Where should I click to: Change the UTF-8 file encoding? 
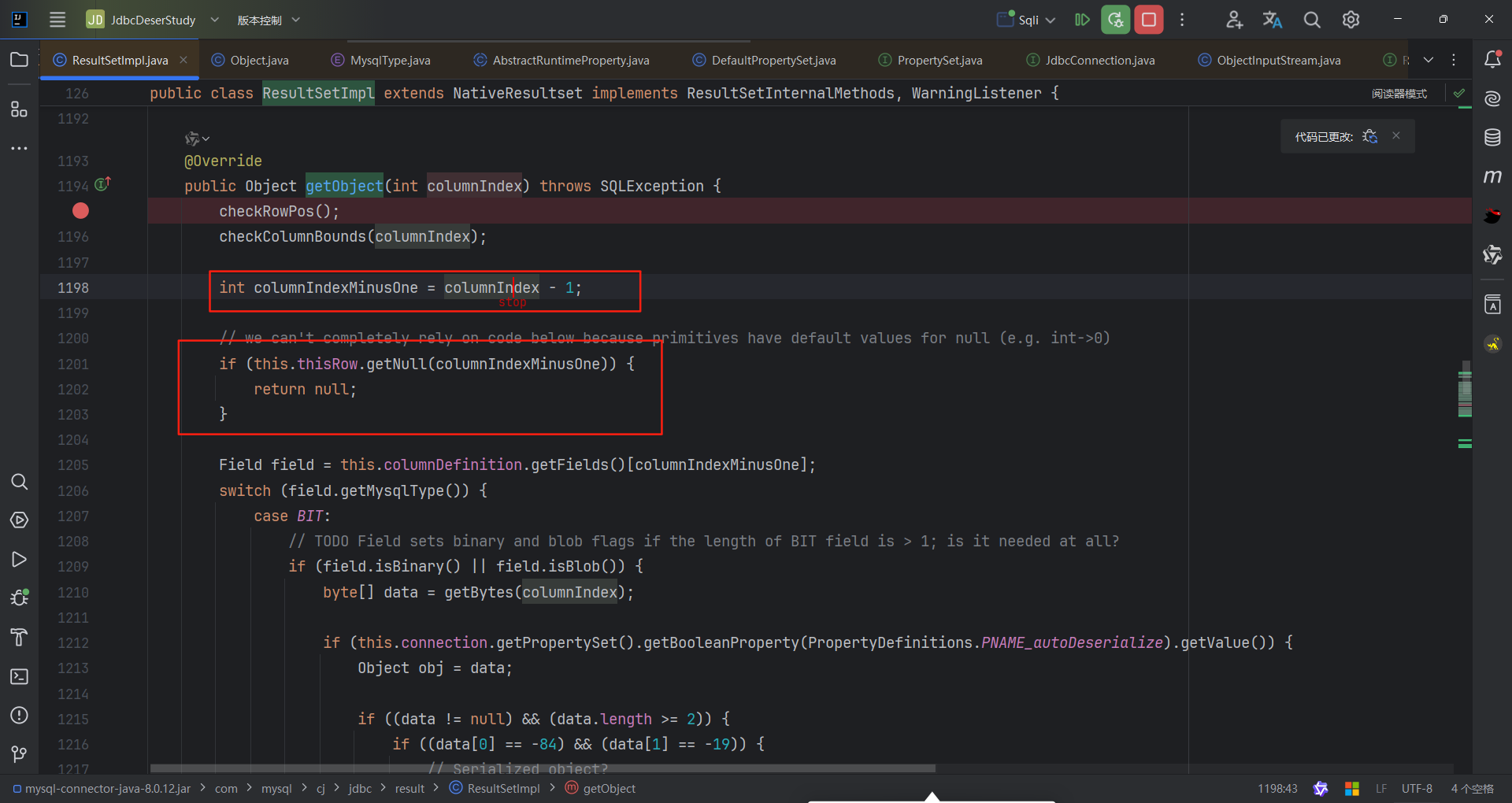[x=1417, y=789]
